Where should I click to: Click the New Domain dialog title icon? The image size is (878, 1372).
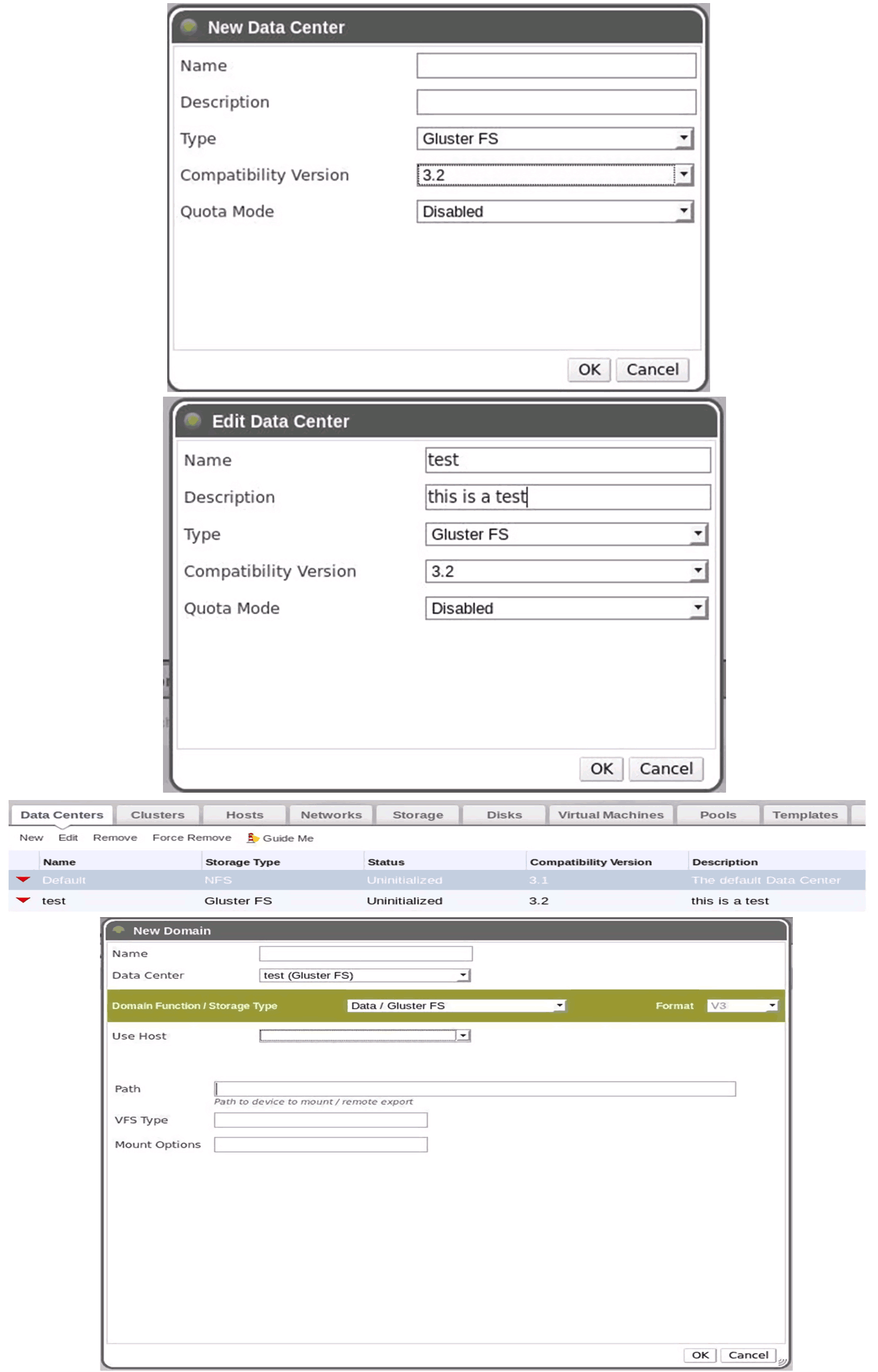[119, 930]
